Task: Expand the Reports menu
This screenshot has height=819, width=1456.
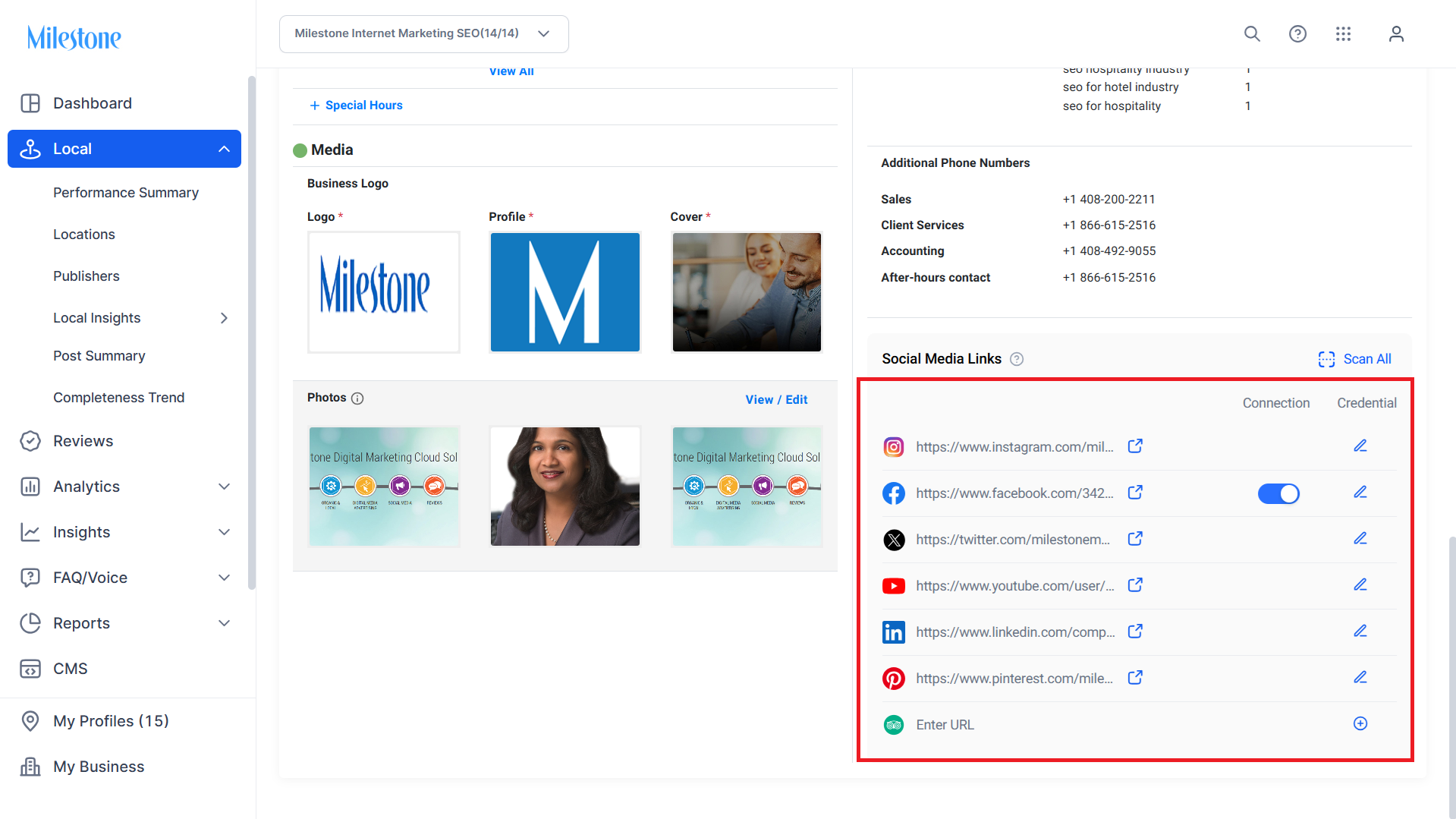Action: [224, 623]
